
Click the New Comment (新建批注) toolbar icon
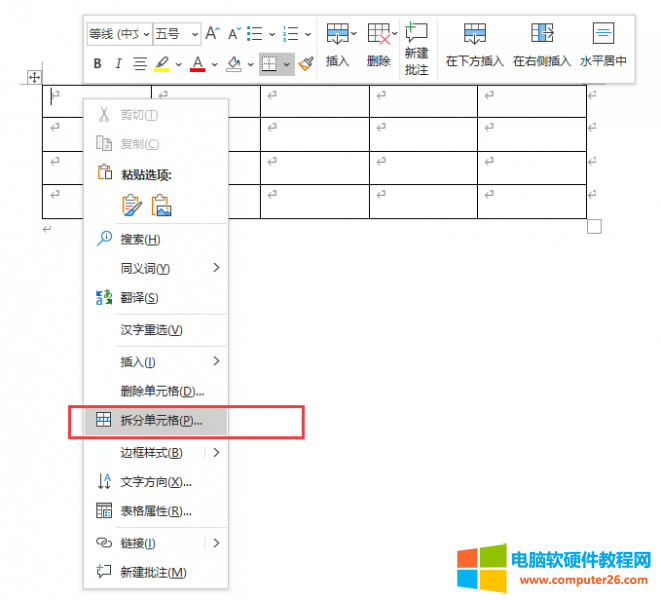[416, 48]
